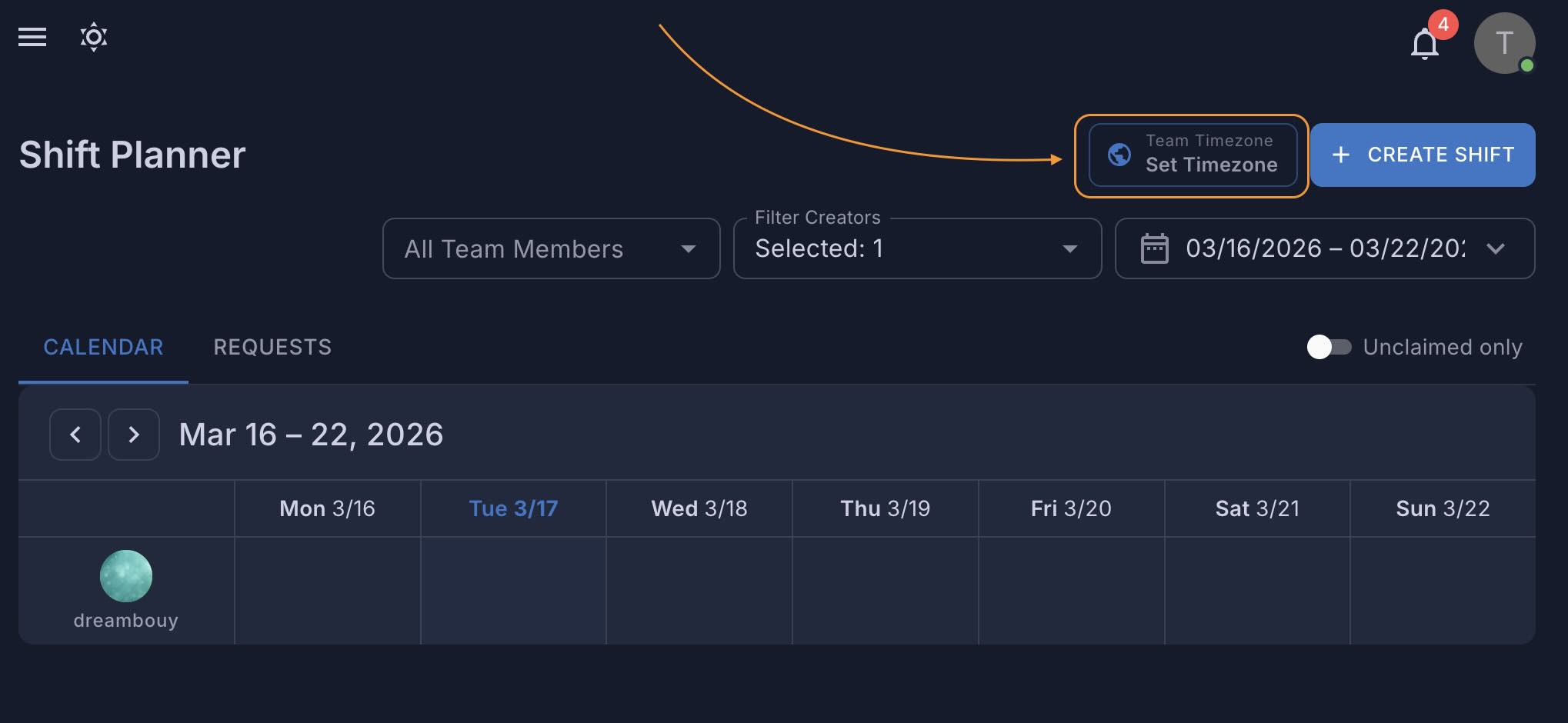Viewport: 1568px width, 723px height.
Task: Open the notifications bell
Action: click(x=1424, y=44)
